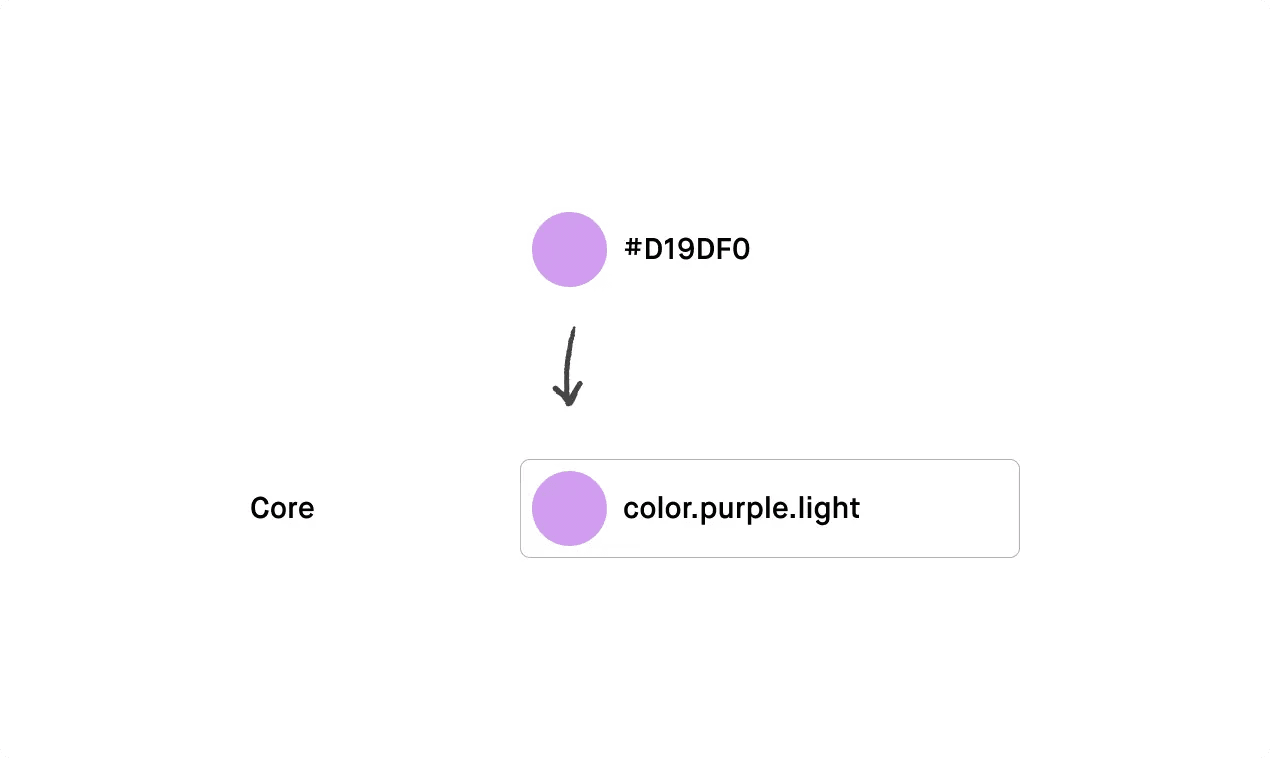Click the letters "DF" in the hex code
The image size is (1270, 758).
pos(710,249)
